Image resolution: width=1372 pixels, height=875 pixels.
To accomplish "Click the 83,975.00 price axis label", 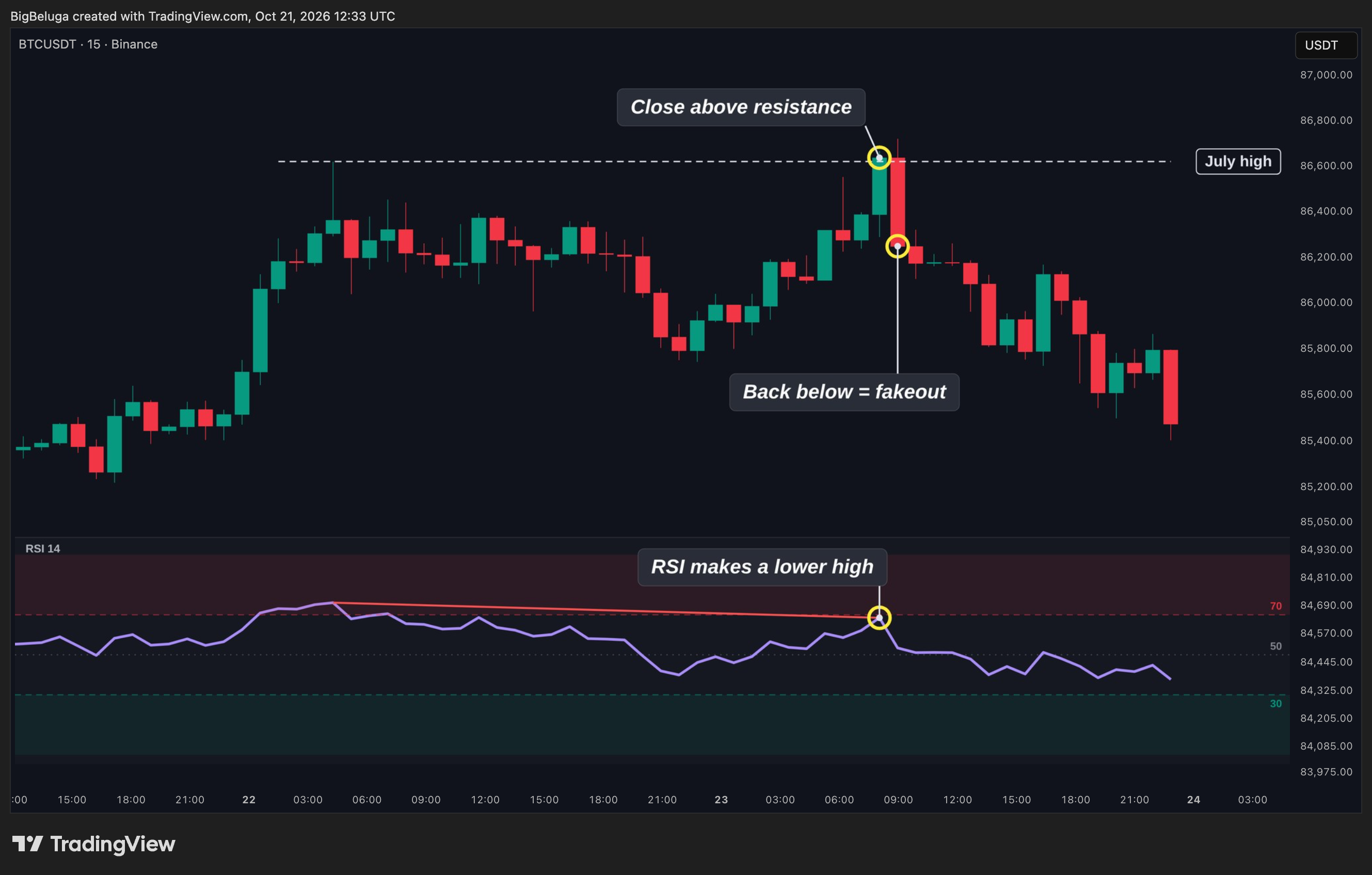I will point(1326,771).
